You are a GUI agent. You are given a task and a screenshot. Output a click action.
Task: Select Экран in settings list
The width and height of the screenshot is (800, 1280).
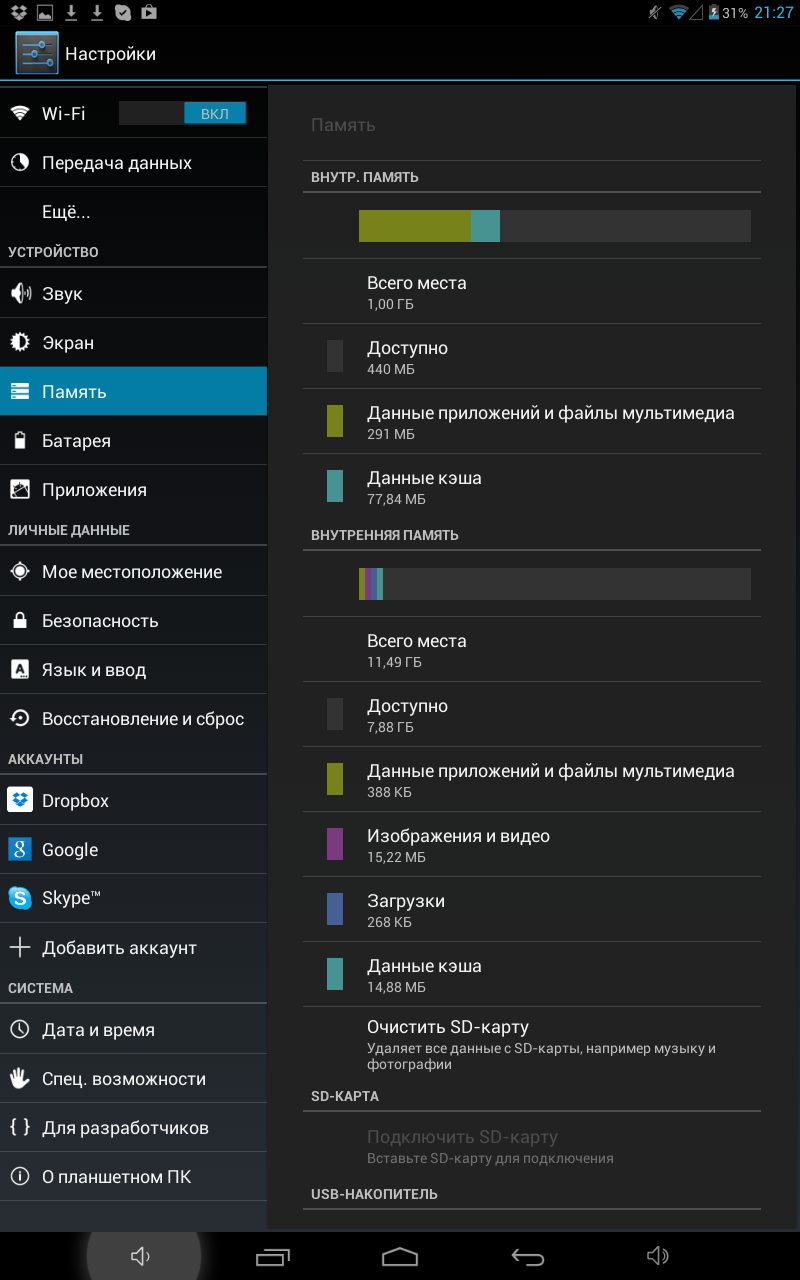pyautogui.click(x=133, y=342)
